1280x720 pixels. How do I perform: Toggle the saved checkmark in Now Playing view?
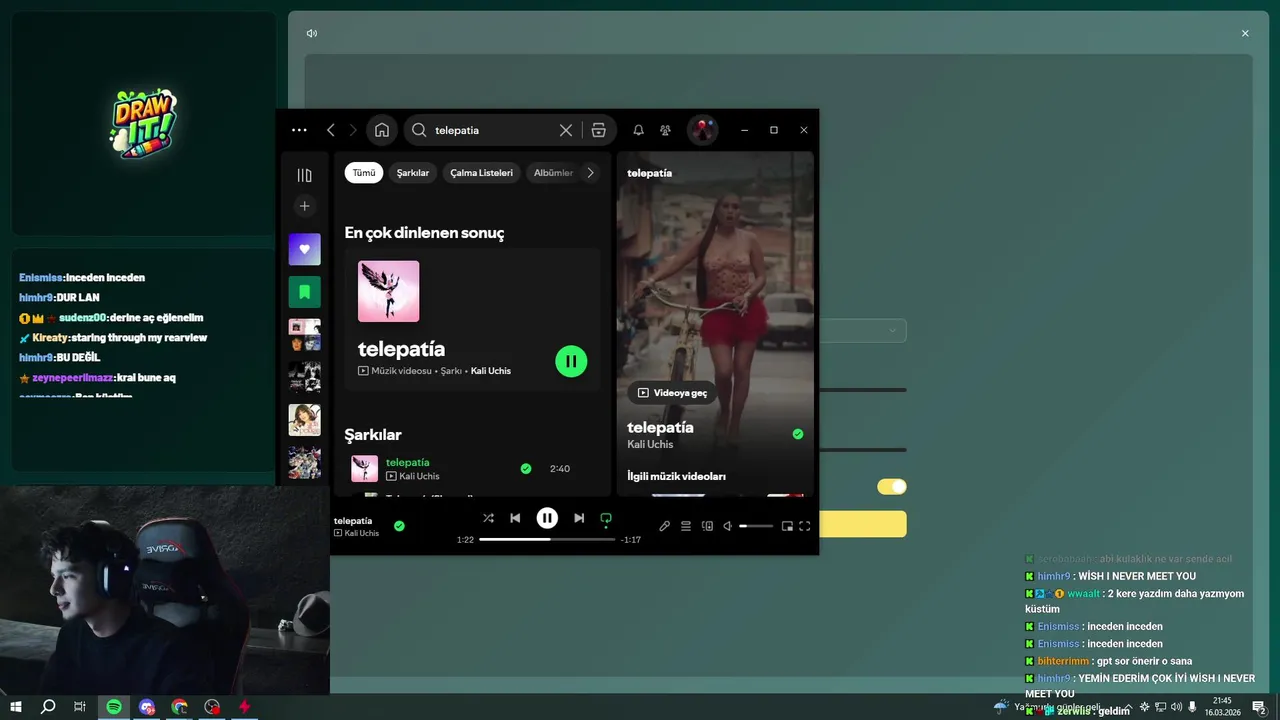[x=798, y=434]
